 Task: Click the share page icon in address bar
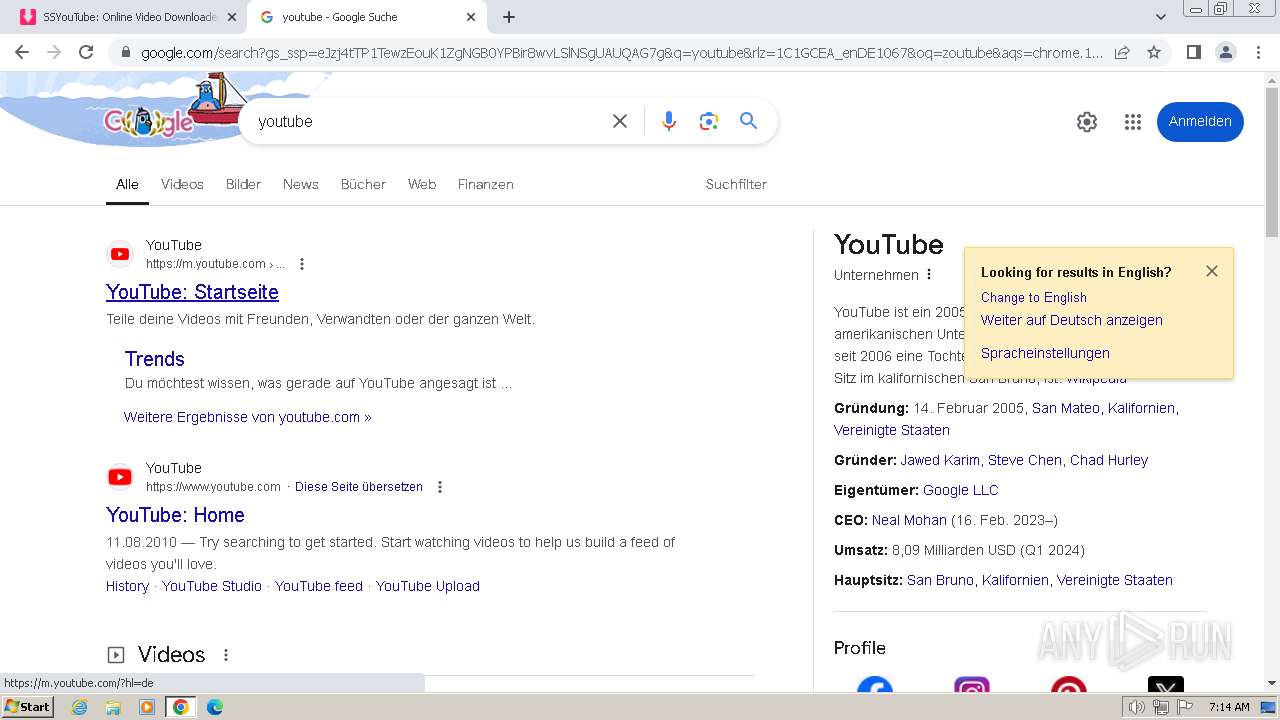(x=1122, y=52)
